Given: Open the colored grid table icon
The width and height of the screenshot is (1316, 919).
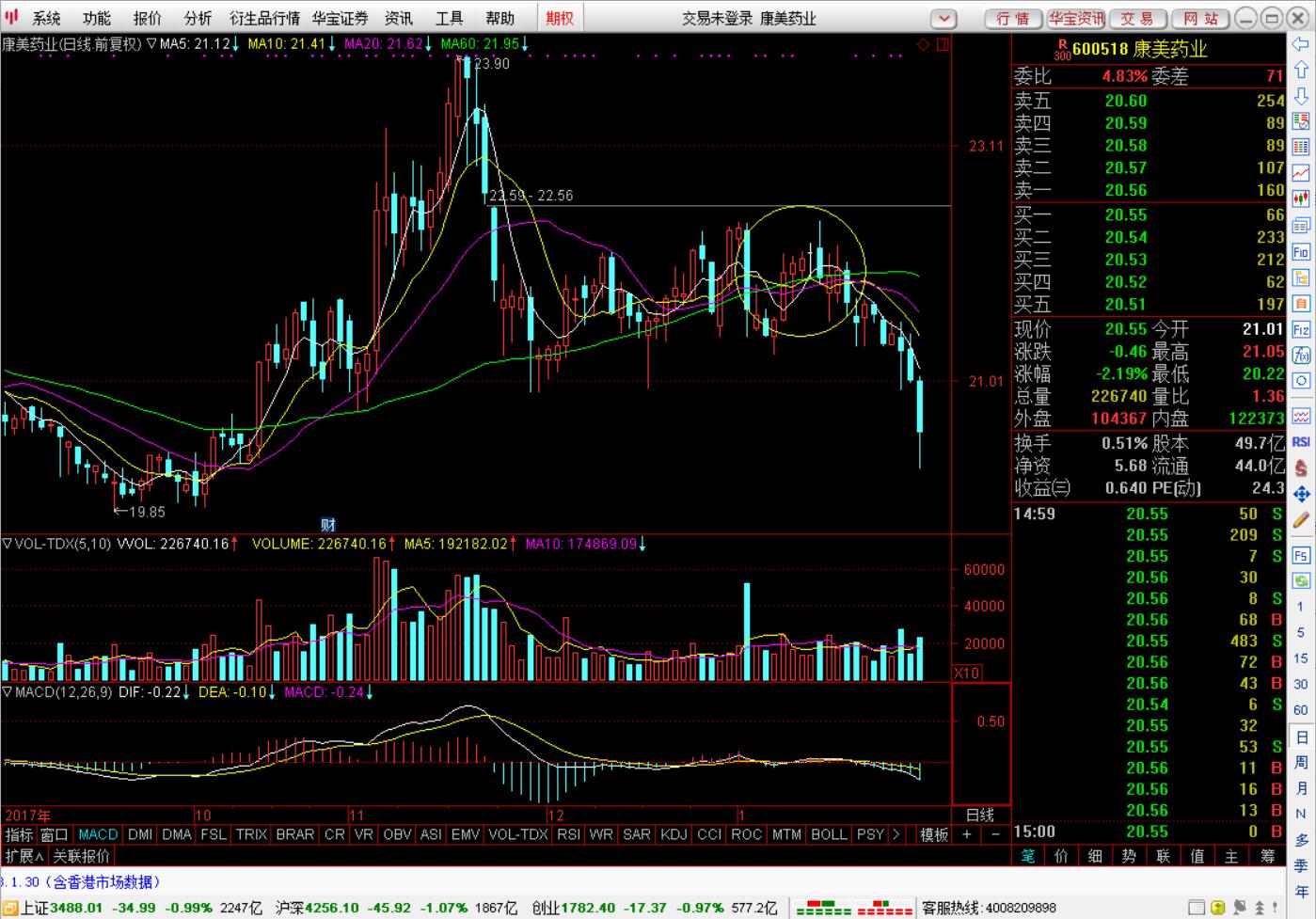Looking at the screenshot, I should (1301, 148).
